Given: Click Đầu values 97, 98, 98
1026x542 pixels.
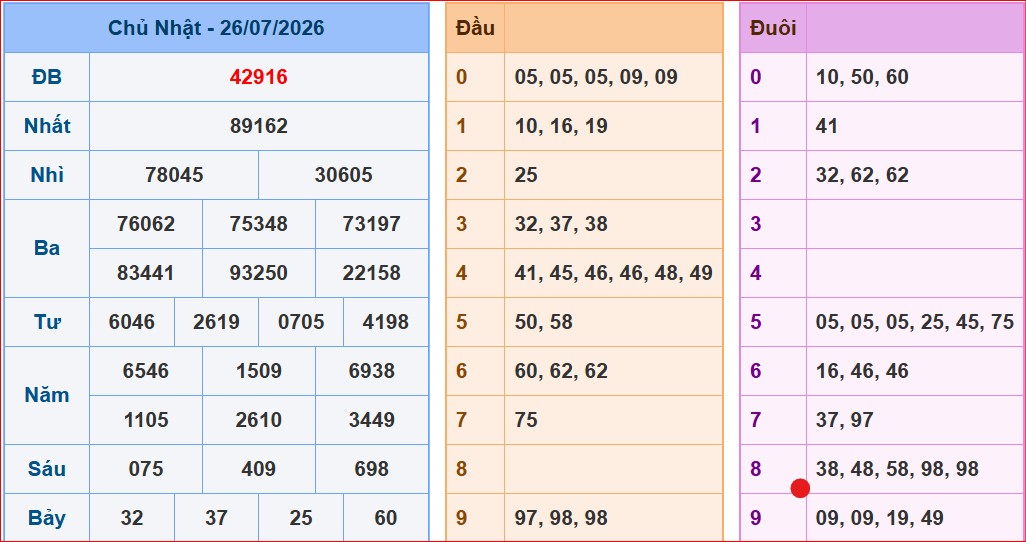Looking at the screenshot, I should coord(561,518).
